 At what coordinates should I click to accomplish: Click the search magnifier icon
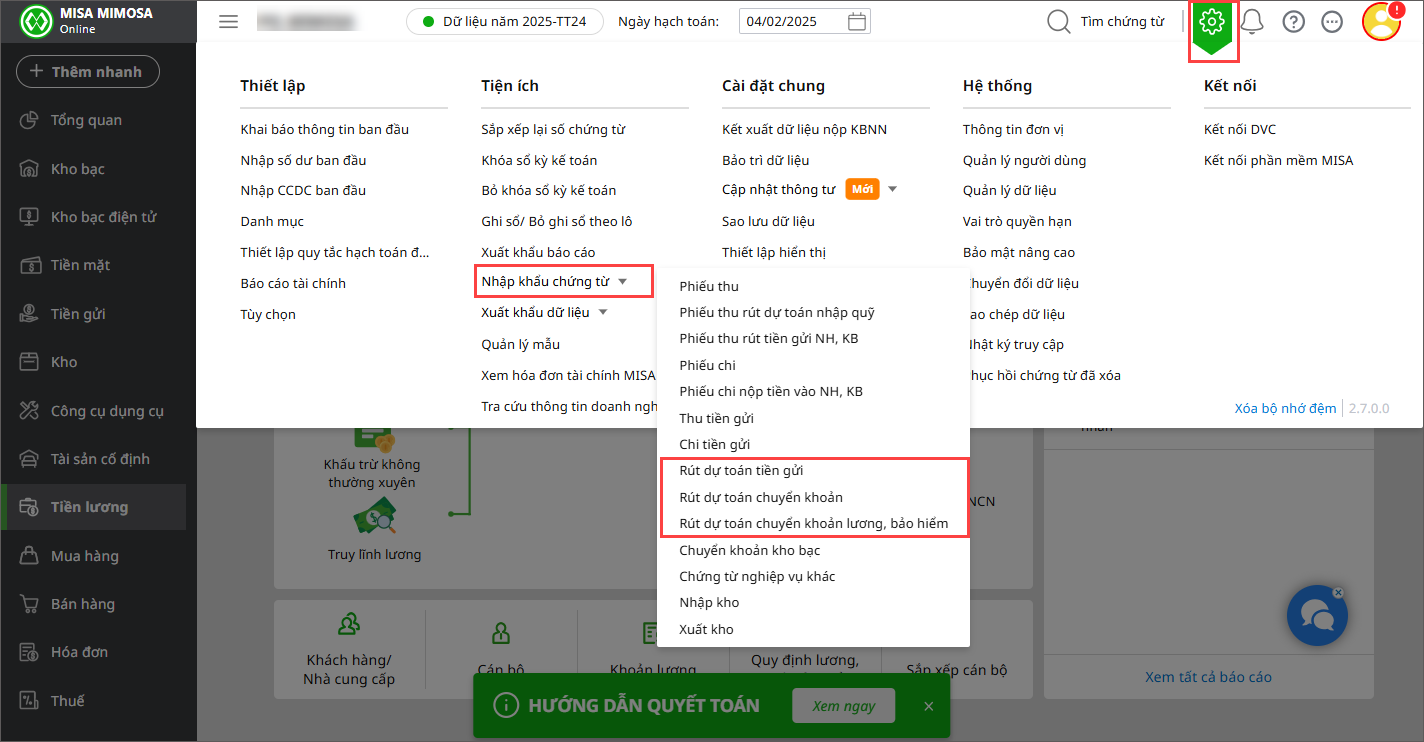click(1058, 22)
